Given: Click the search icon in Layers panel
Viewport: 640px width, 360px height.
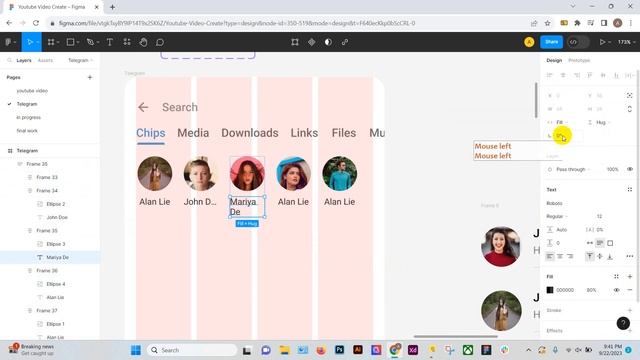Looking at the screenshot, I should [x=9, y=60].
